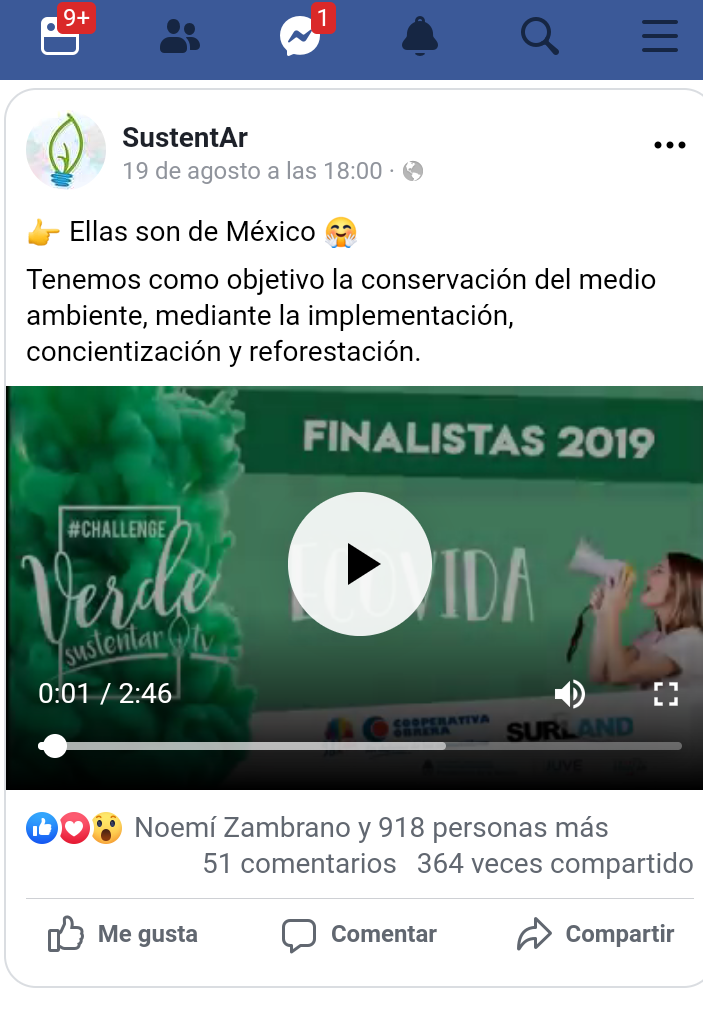Open the news feed icon with 9+ badge
This screenshot has width=703, height=1013.
pos(61,36)
